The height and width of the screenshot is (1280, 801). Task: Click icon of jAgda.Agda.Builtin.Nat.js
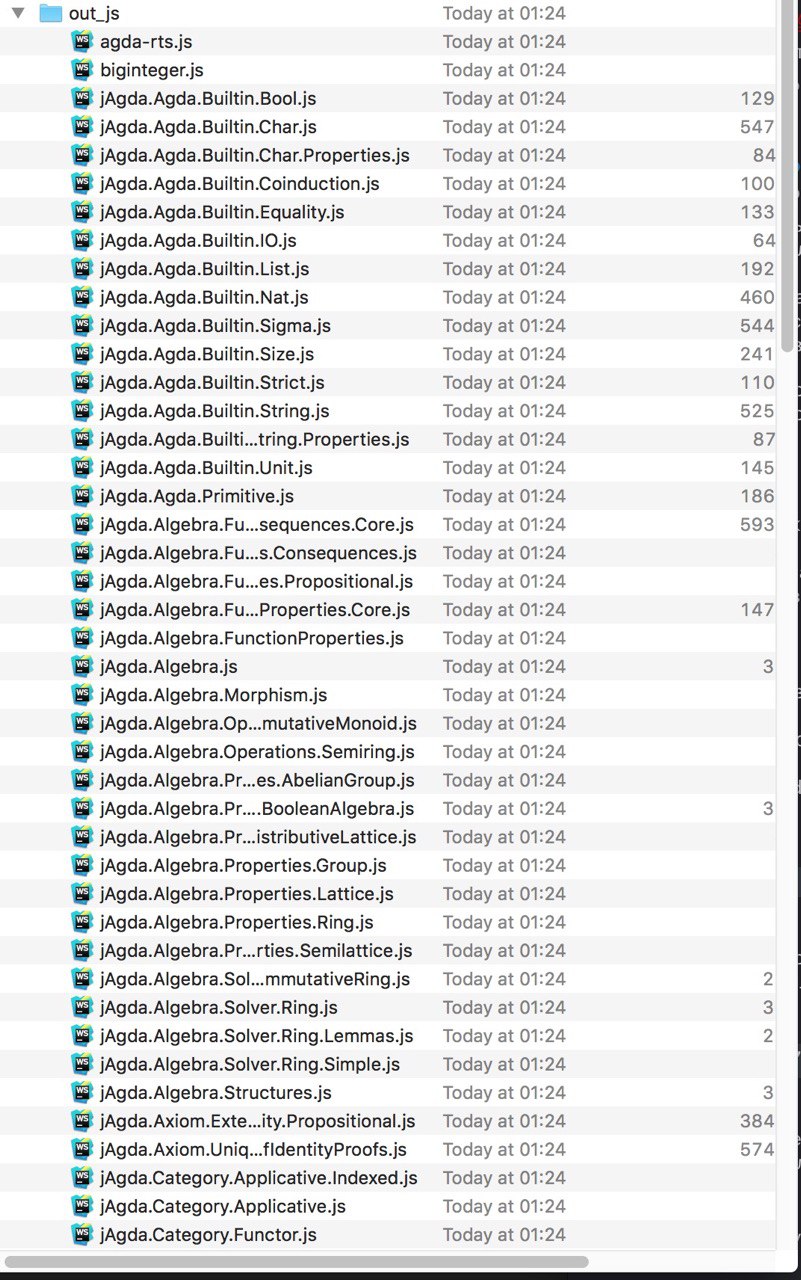[82, 297]
